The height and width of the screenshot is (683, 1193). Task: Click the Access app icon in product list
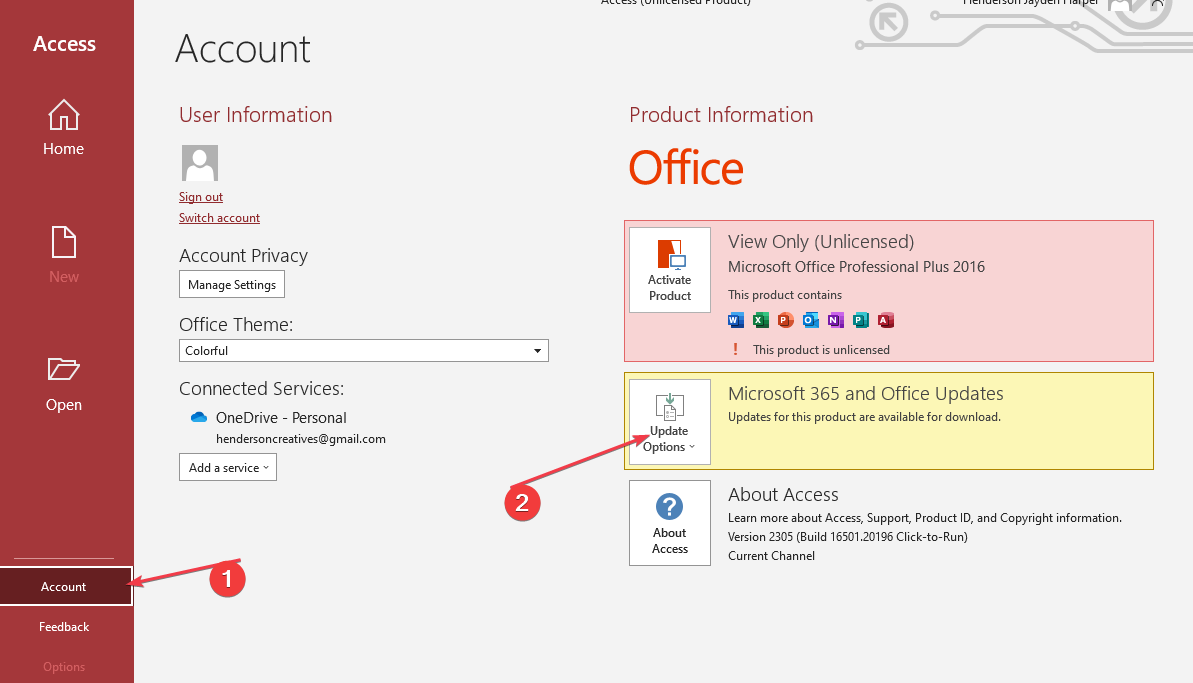886,320
